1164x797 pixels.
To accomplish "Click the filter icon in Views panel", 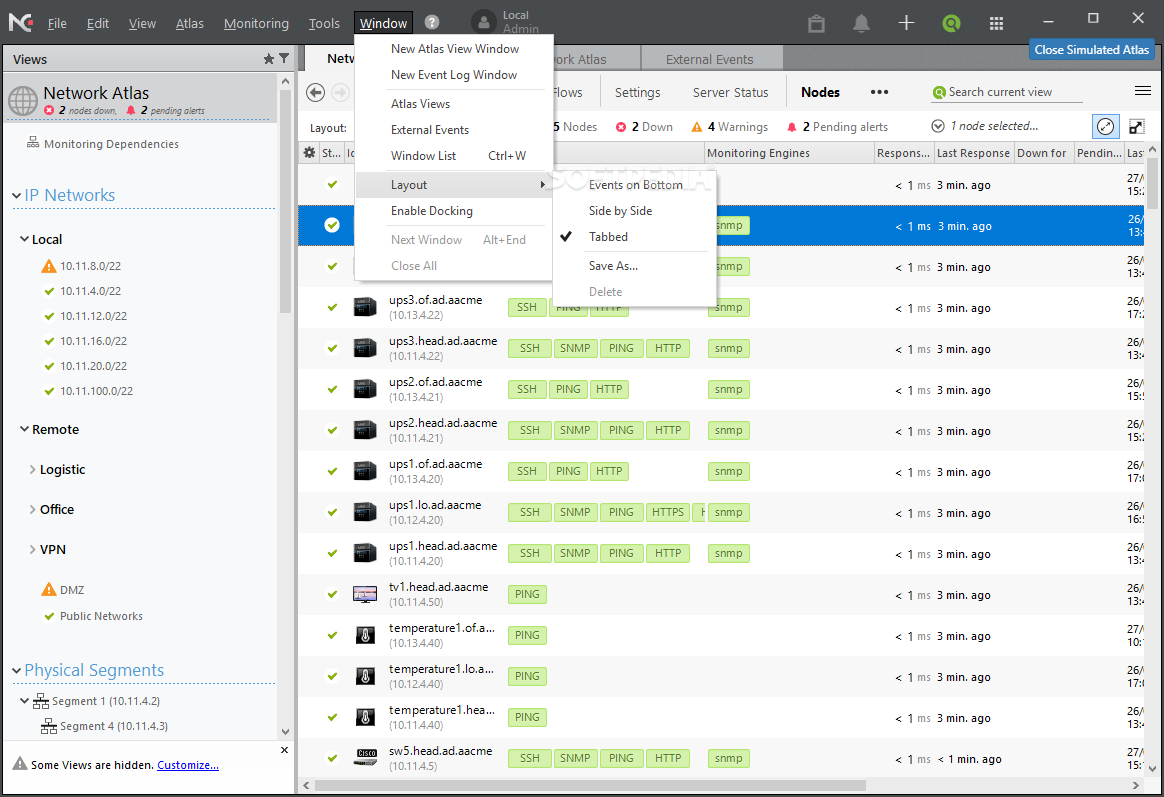I will coord(284,59).
